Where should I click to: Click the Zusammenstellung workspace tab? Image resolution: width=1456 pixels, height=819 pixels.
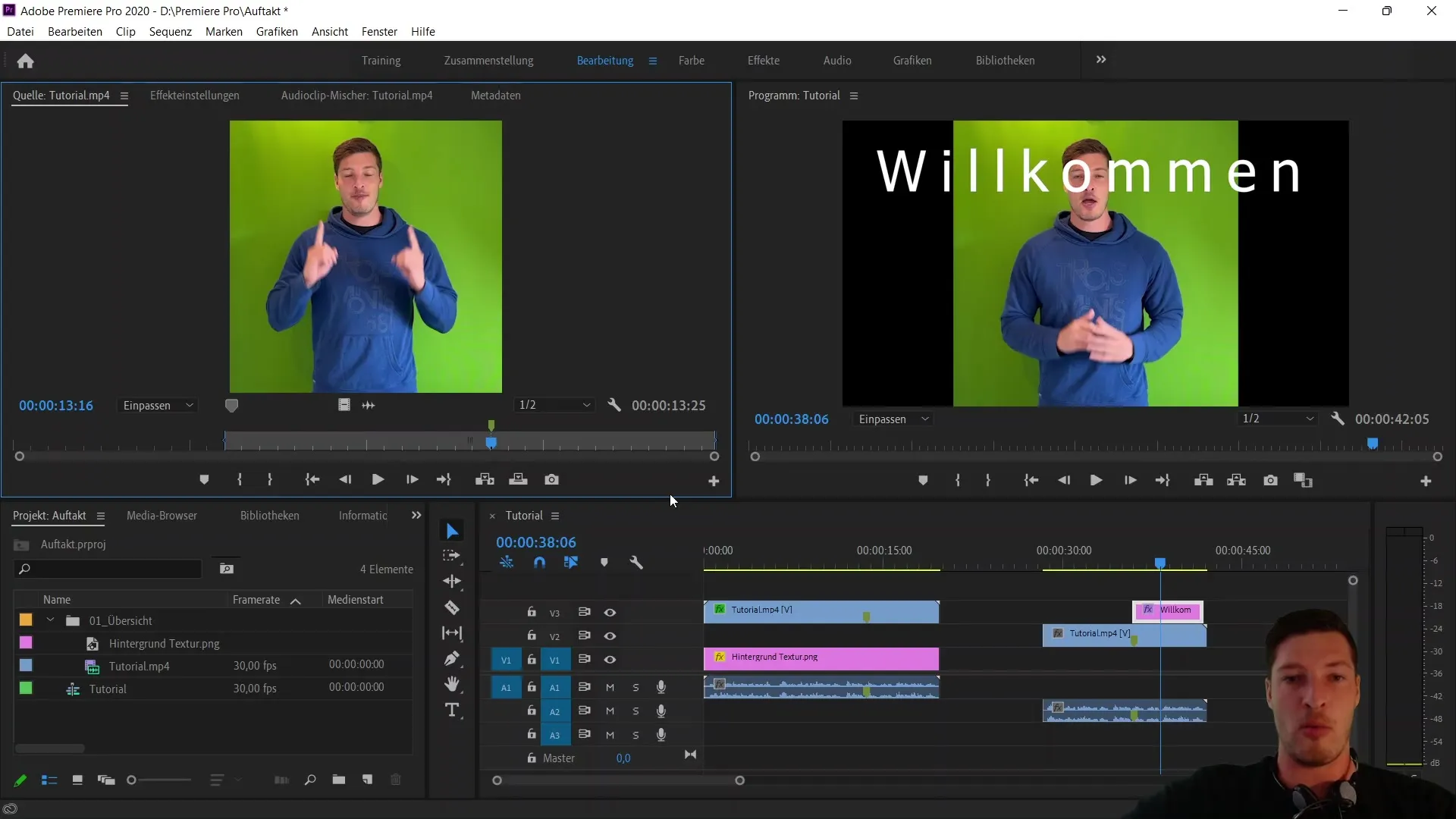489,60
